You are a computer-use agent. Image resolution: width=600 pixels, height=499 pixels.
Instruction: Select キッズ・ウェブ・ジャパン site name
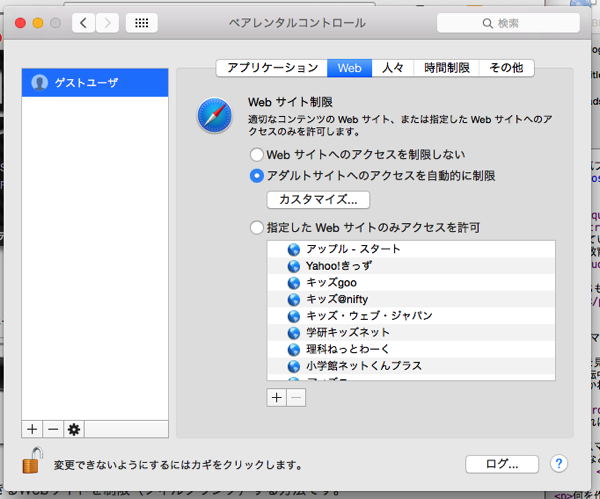click(x=369, y=316)
